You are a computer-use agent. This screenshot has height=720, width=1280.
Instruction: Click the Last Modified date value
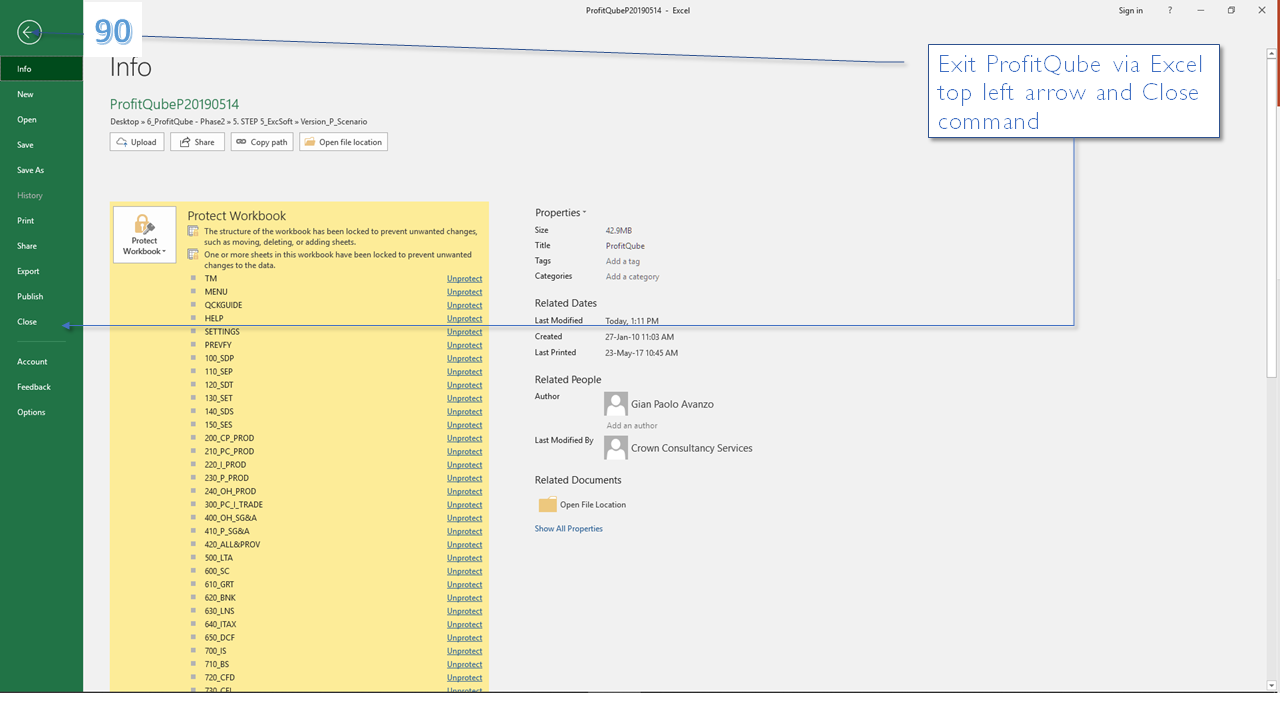point(632,322)
